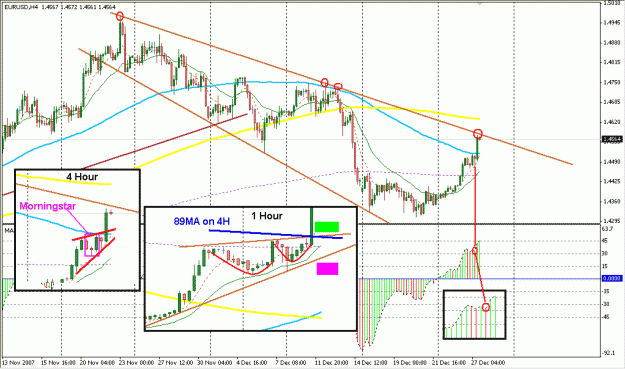Click the 7 Dec 08:00 time label
625x369 pixels.
pyautogui.click(x=291, y=363)
